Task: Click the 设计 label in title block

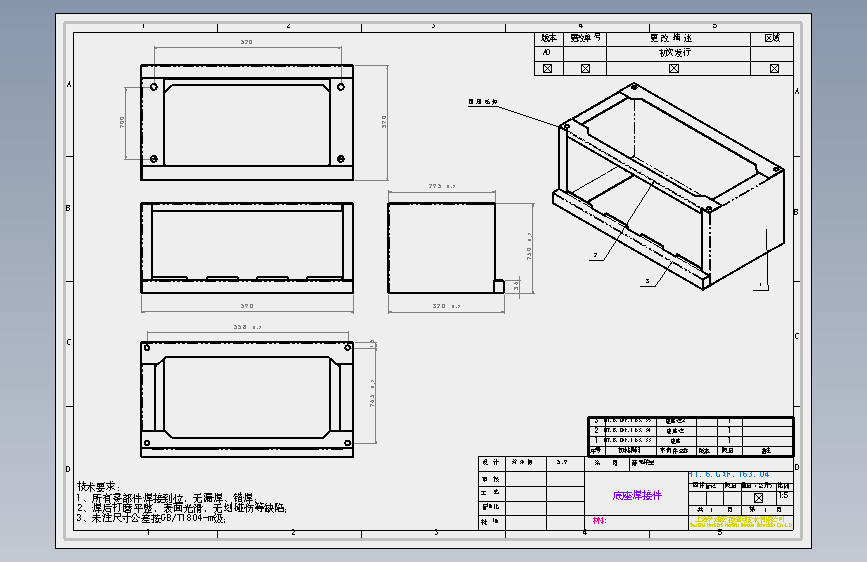Action: click(x=490, y=462)
